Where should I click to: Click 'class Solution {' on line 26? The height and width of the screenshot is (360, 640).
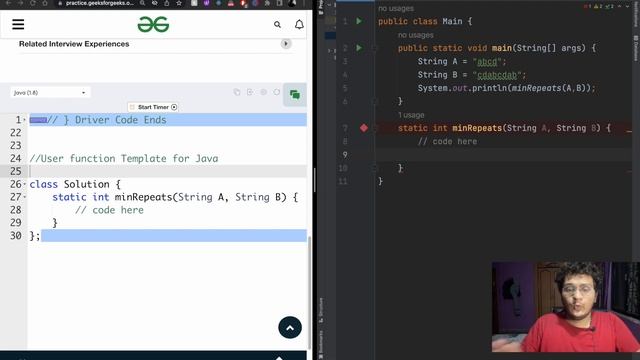tap(75, 184)
